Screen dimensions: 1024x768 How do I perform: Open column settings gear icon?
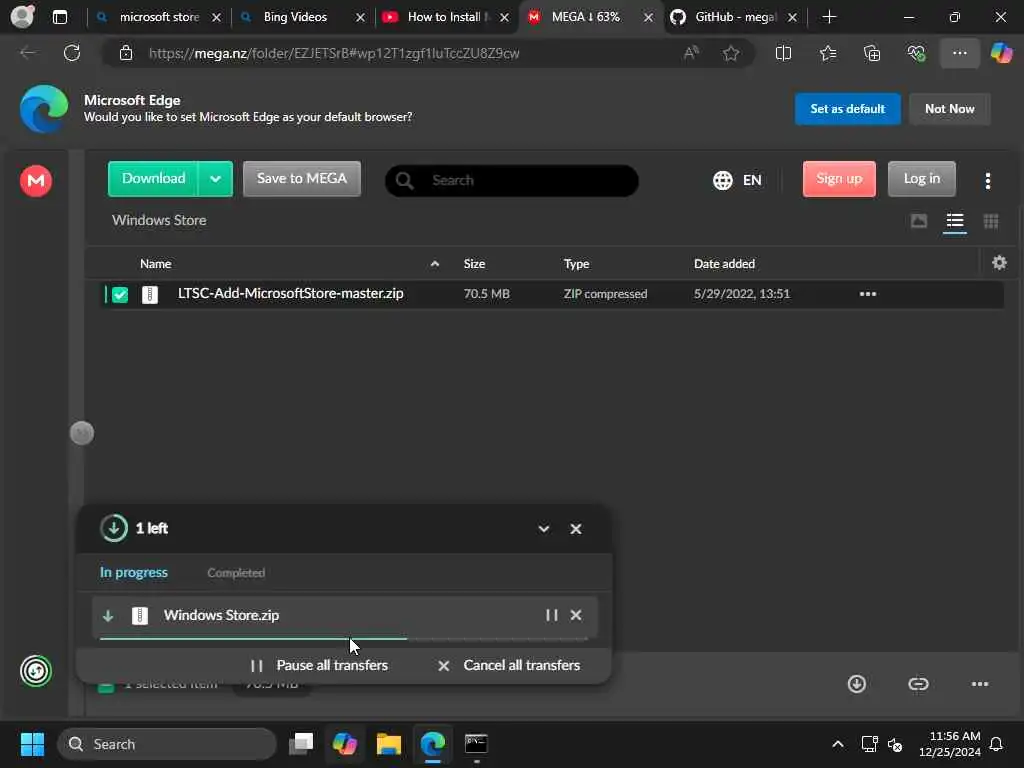coord(999,263)
